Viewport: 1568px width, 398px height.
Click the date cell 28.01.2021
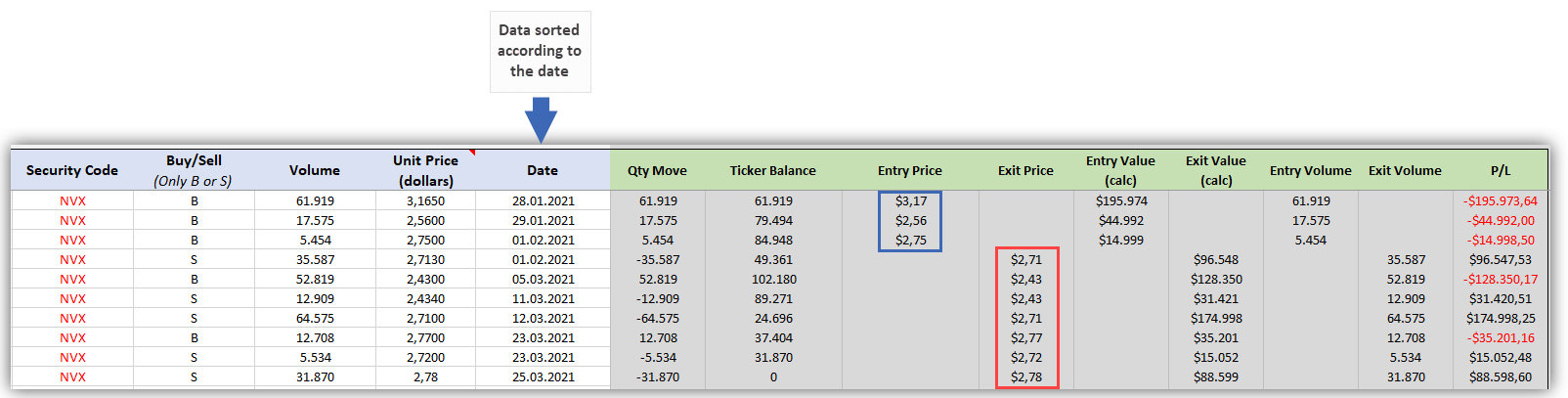(543, 201)
